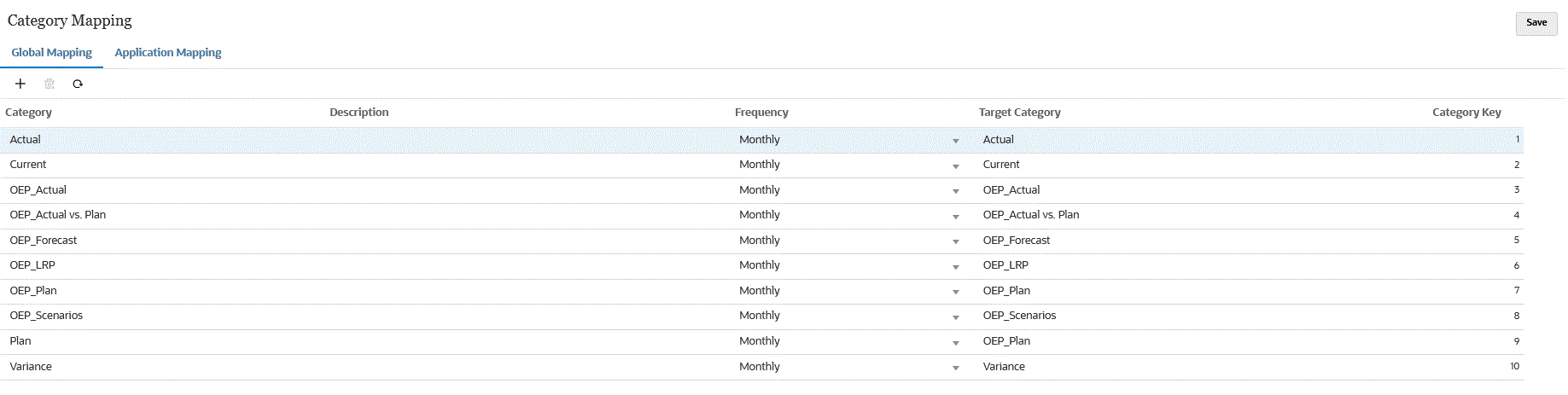Click the OEP_Actual category cell
The width and height of the screenshot is (1568, 395).
(38, 190)
